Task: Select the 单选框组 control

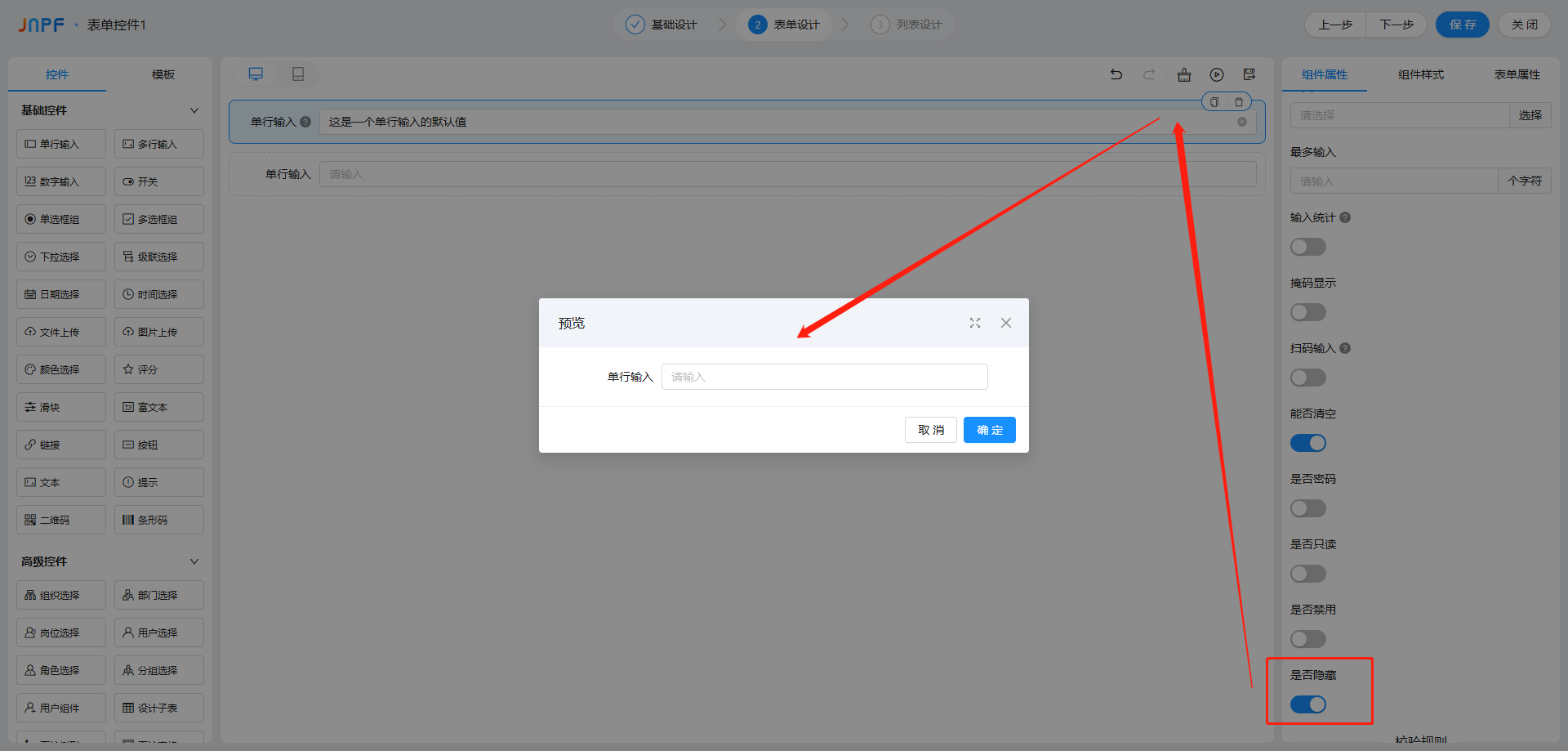Action: point(61,219)
